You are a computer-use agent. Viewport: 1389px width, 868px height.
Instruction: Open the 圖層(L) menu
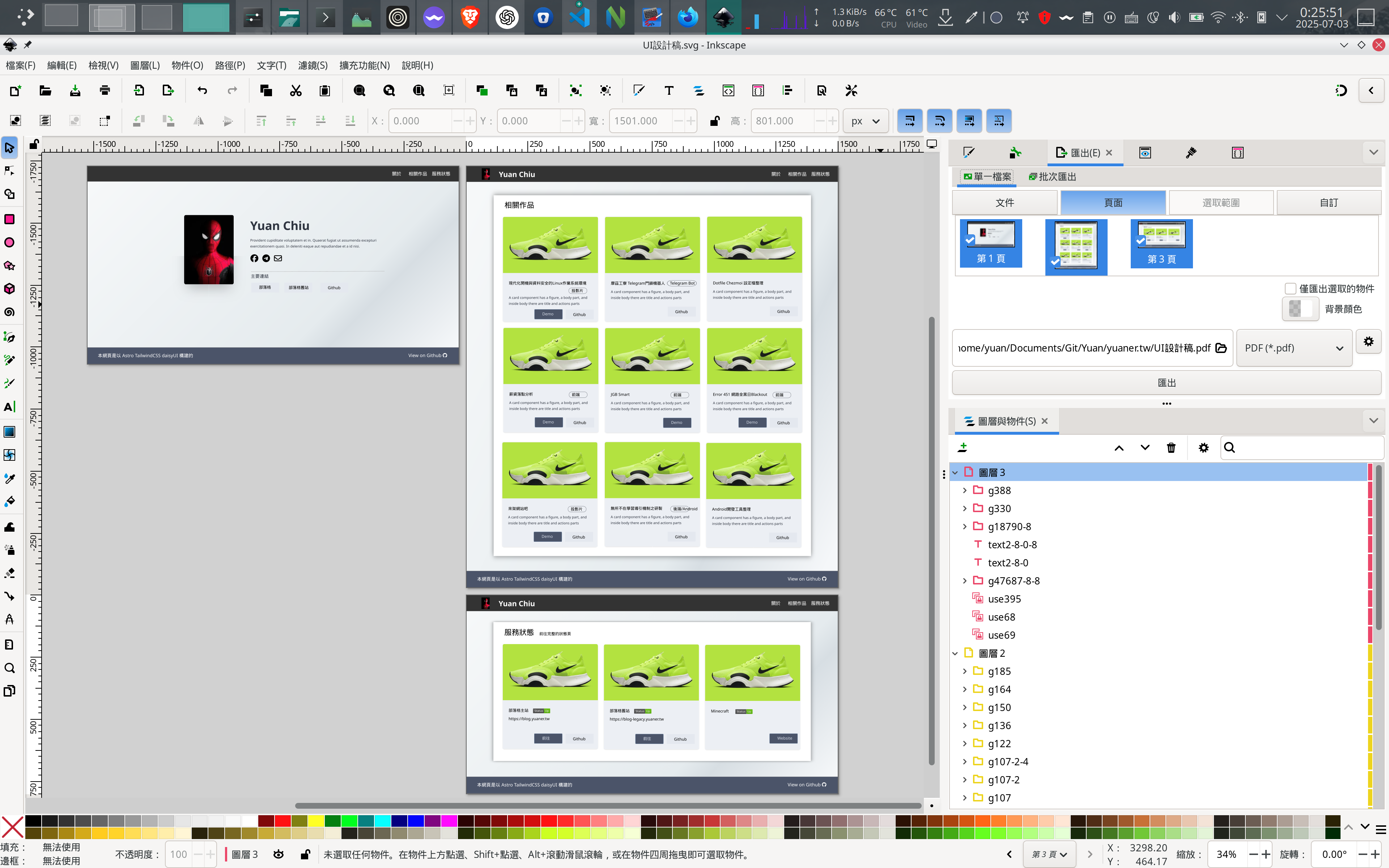click(x=145, y=65)
